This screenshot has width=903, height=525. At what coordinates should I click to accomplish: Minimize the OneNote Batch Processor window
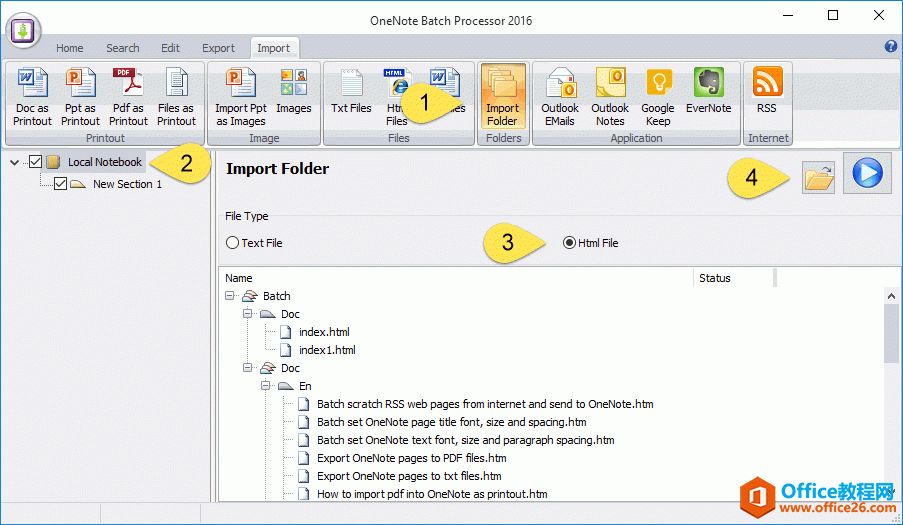click(788, 16)
